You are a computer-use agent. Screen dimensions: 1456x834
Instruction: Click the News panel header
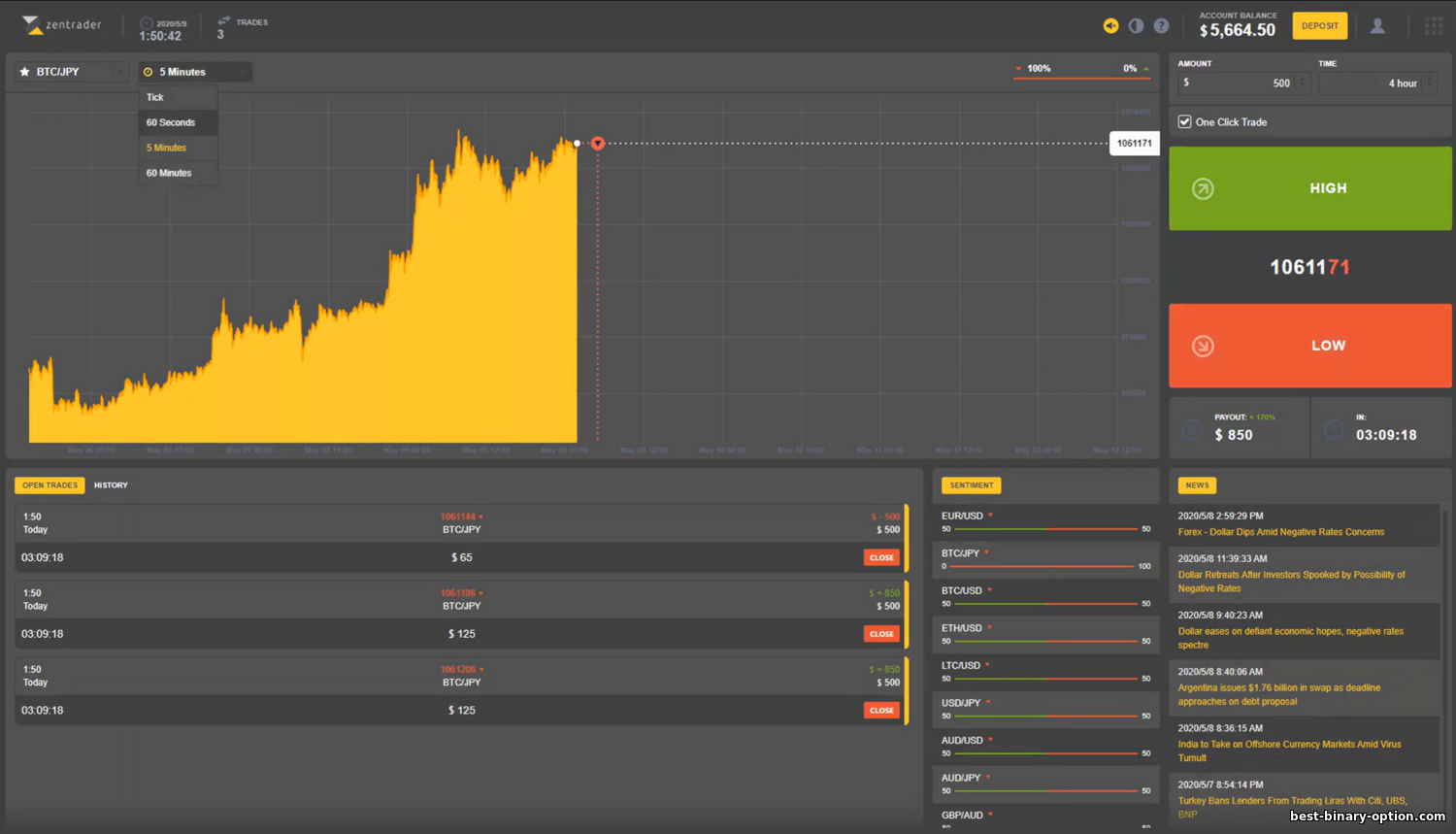click(x=1197, y=485)
